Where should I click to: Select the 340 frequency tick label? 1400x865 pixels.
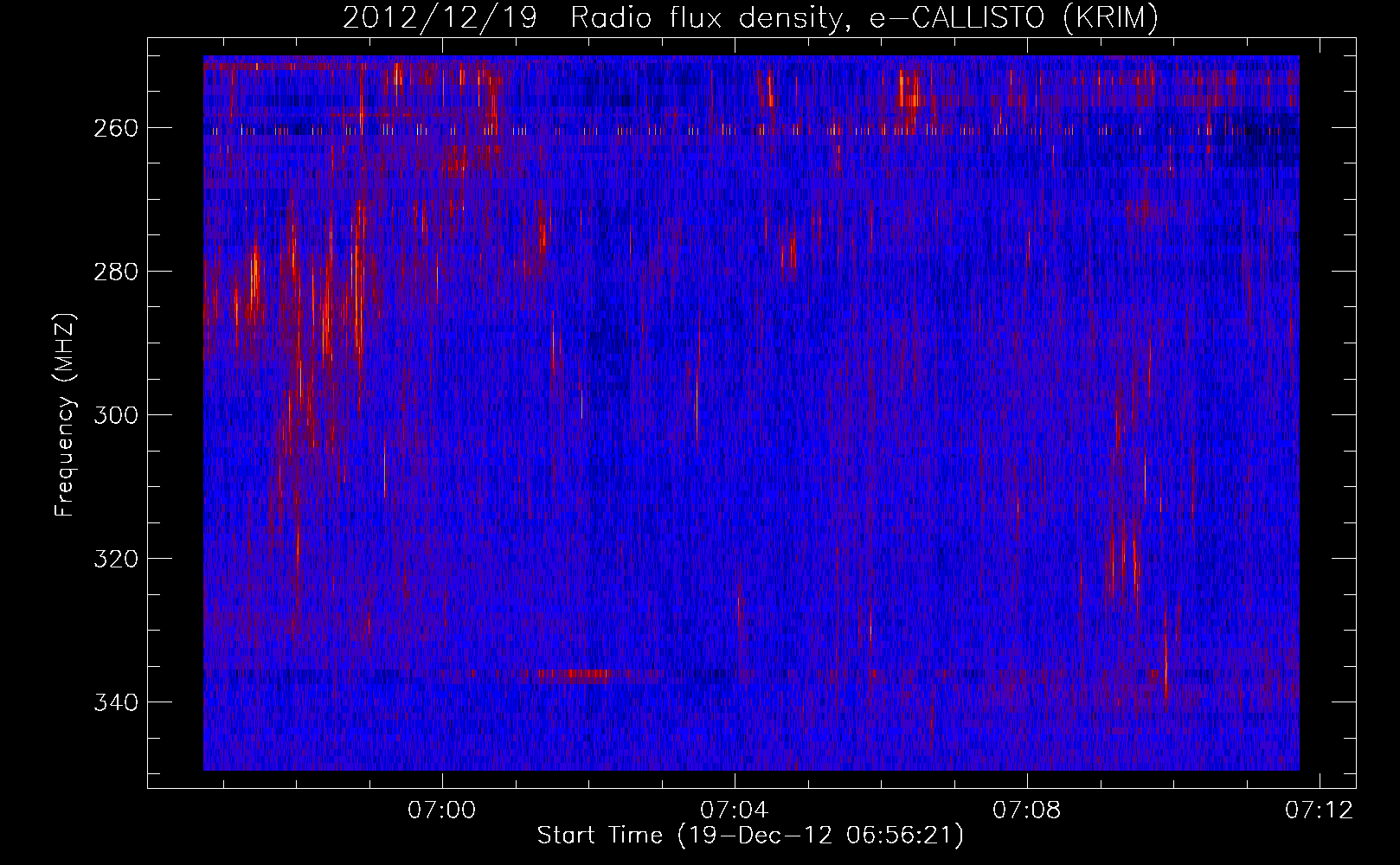[x=115, y=703]
